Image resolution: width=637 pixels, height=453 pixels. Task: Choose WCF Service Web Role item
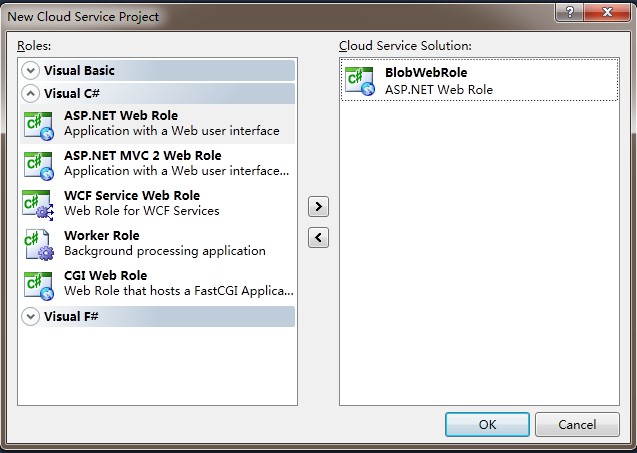[132, 196]
